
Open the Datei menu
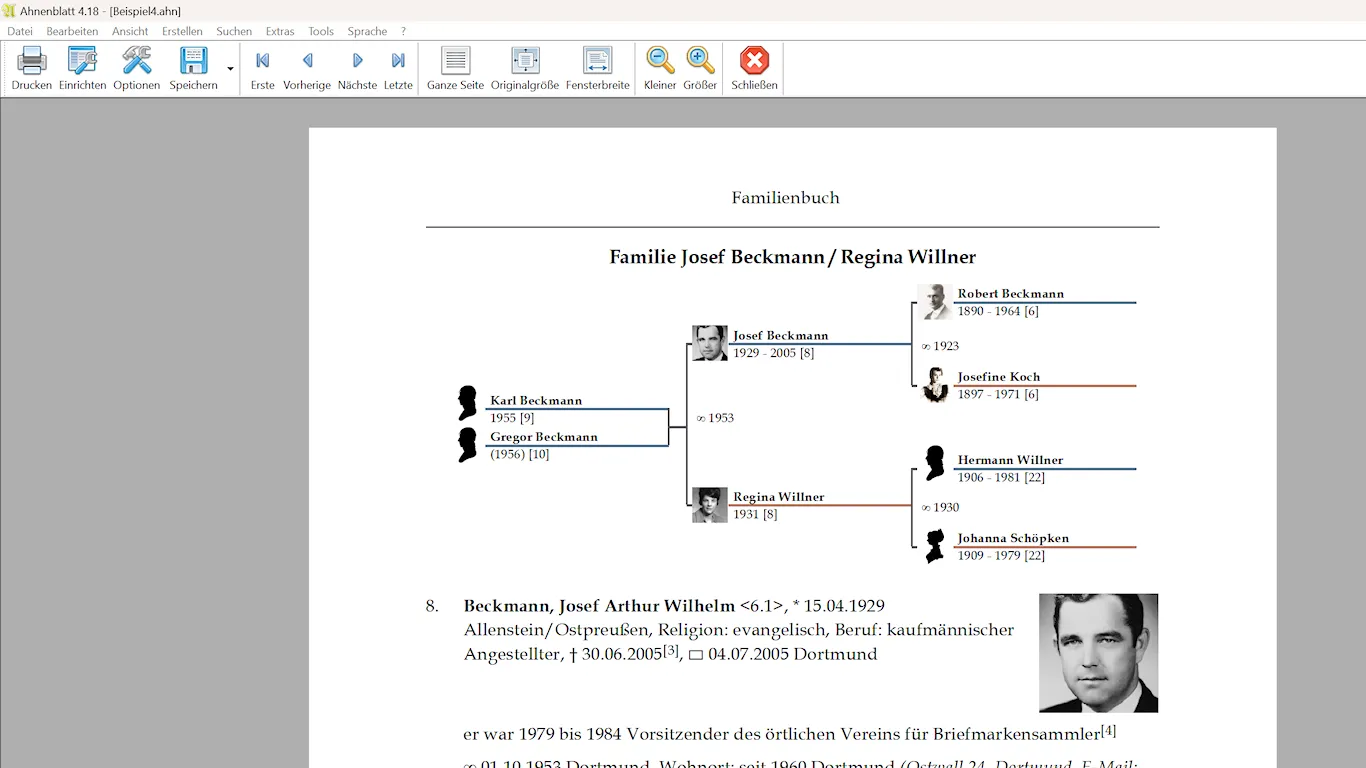tap(20, 31)
